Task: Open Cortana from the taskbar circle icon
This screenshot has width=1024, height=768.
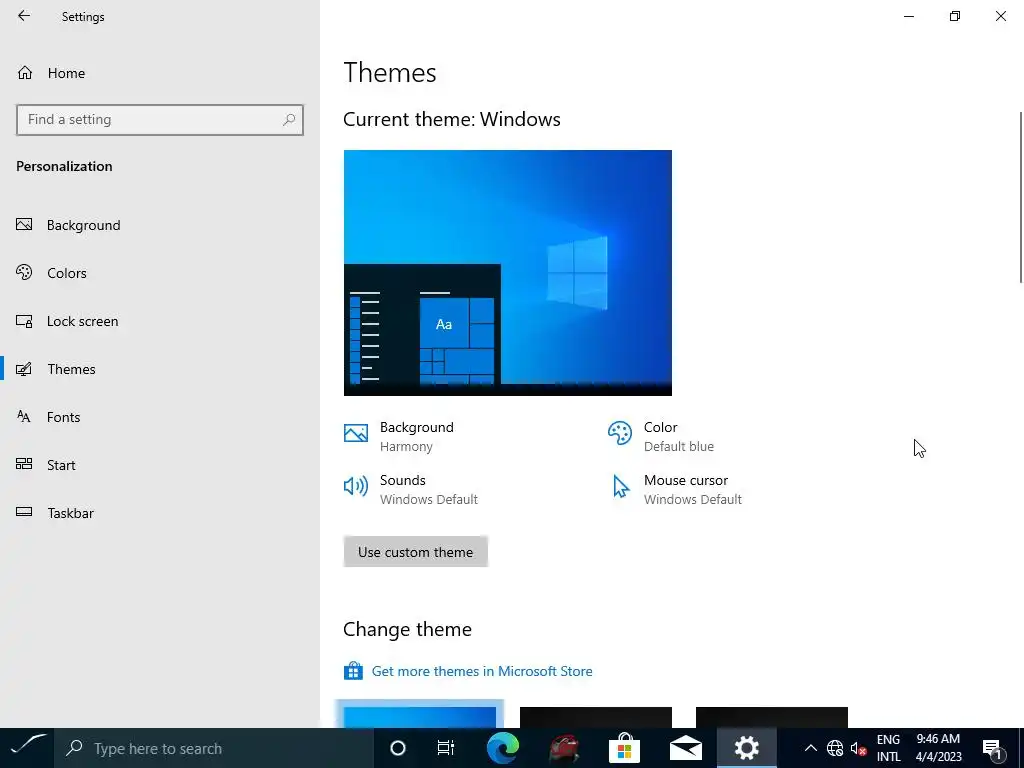Action: [397, 748]
